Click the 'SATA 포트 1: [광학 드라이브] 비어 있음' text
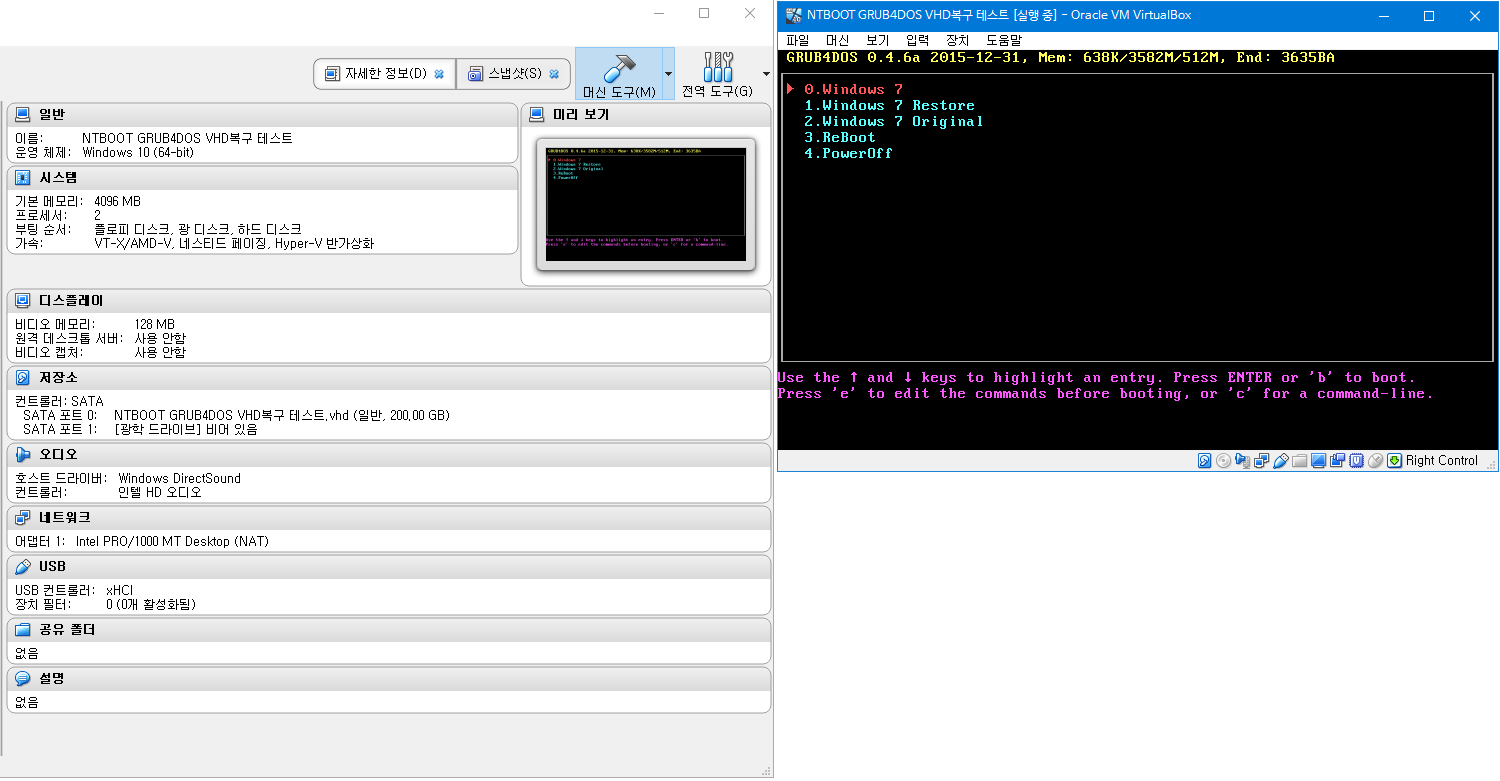 click(140, 430)
